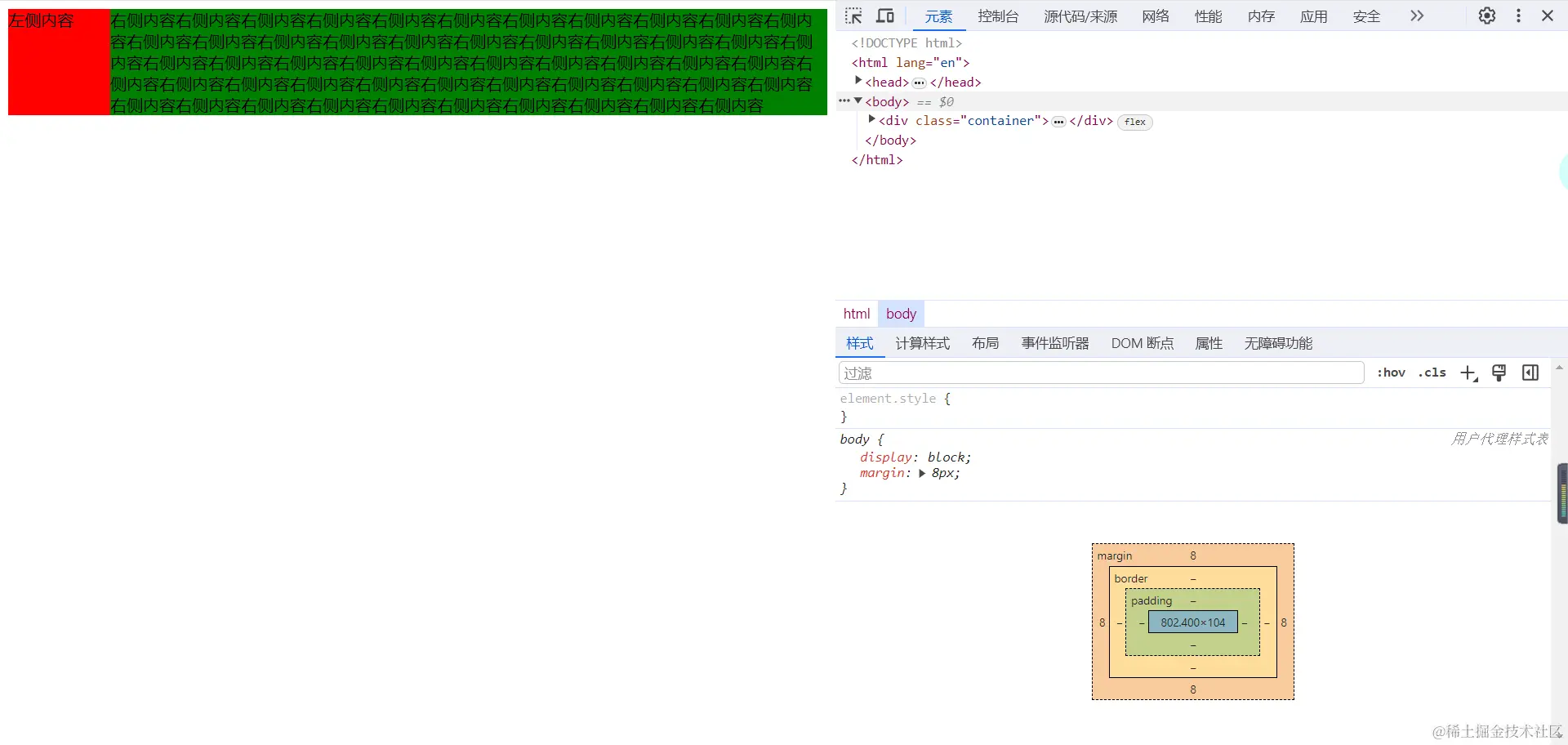Open the 计算样式 pane tab
Viewport: 1568px width, 745px height.
click(923, 344)
